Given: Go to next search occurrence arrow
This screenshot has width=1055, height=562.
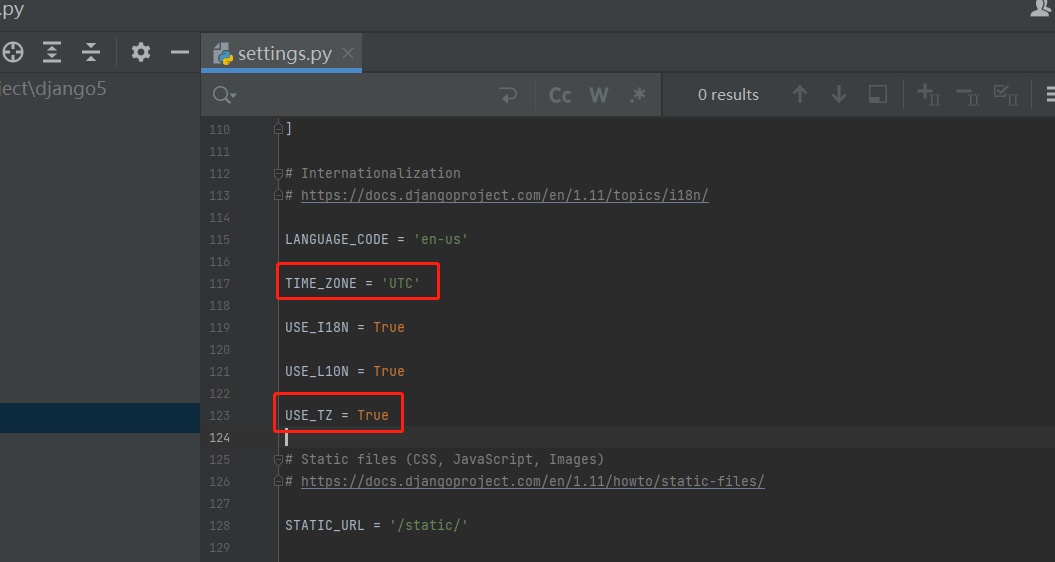Looking at the screenshot, I should (x=838, y=94).
